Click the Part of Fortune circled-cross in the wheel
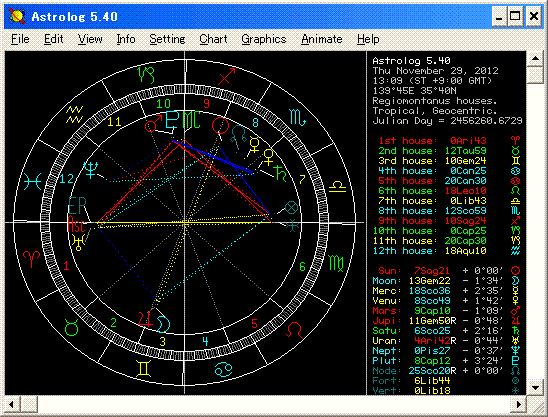Screen dimensions: 548x417 291,208
